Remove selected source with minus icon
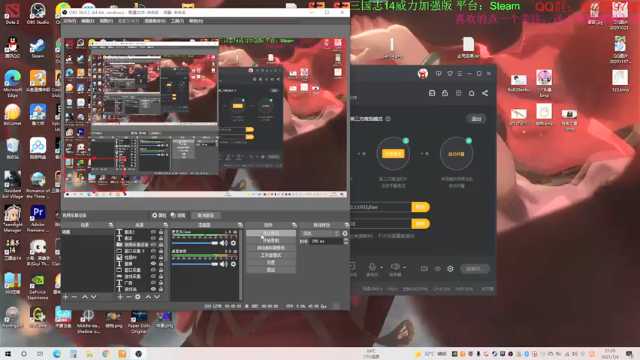 [129, 297]
